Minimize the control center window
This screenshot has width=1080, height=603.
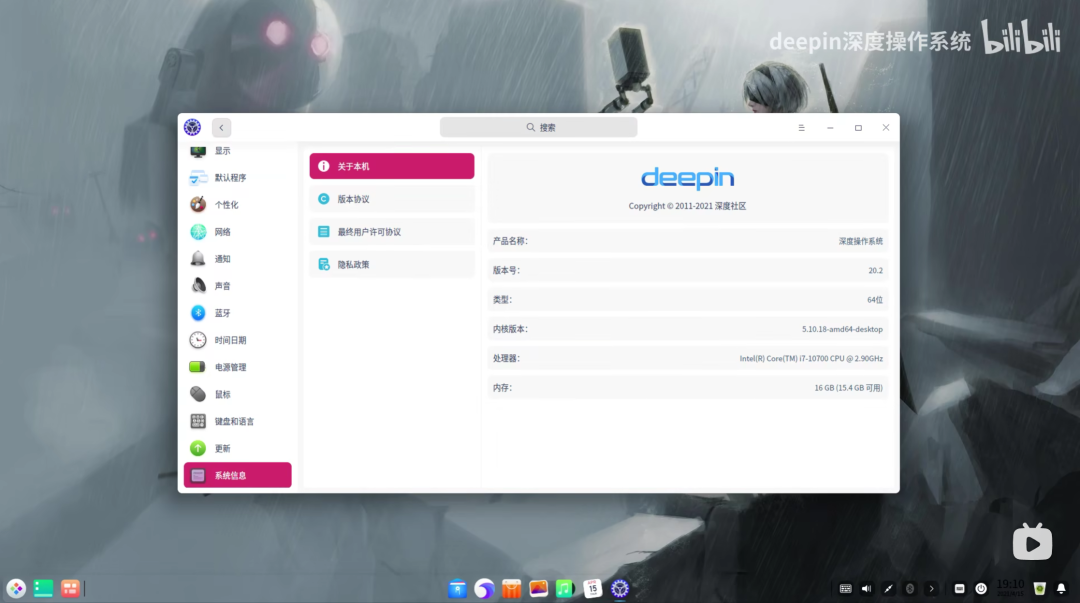pos(830,127)
